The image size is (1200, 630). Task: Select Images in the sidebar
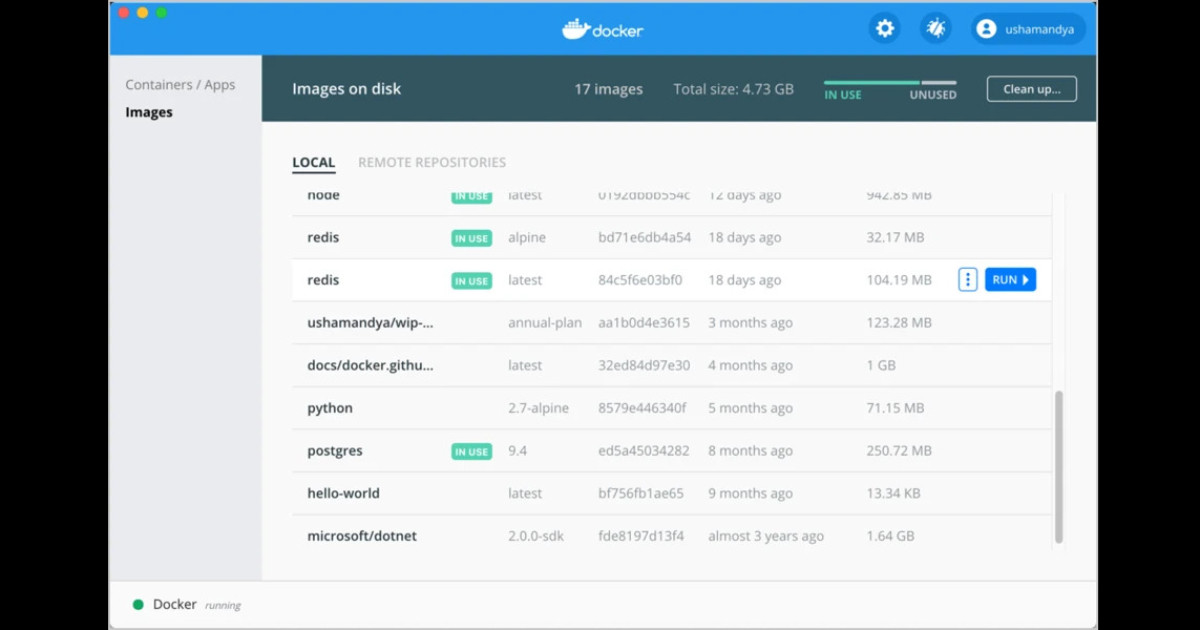[x=149, y=113]
